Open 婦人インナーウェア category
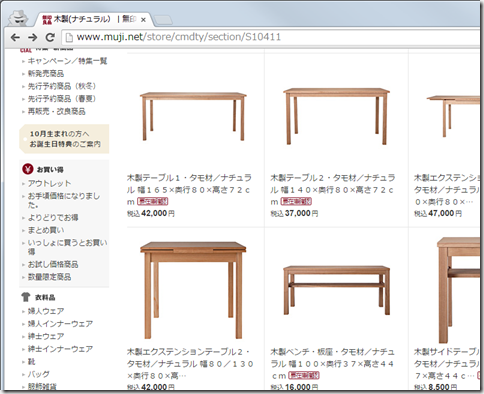Screen dimensions: 484x394 coord(60,324)
